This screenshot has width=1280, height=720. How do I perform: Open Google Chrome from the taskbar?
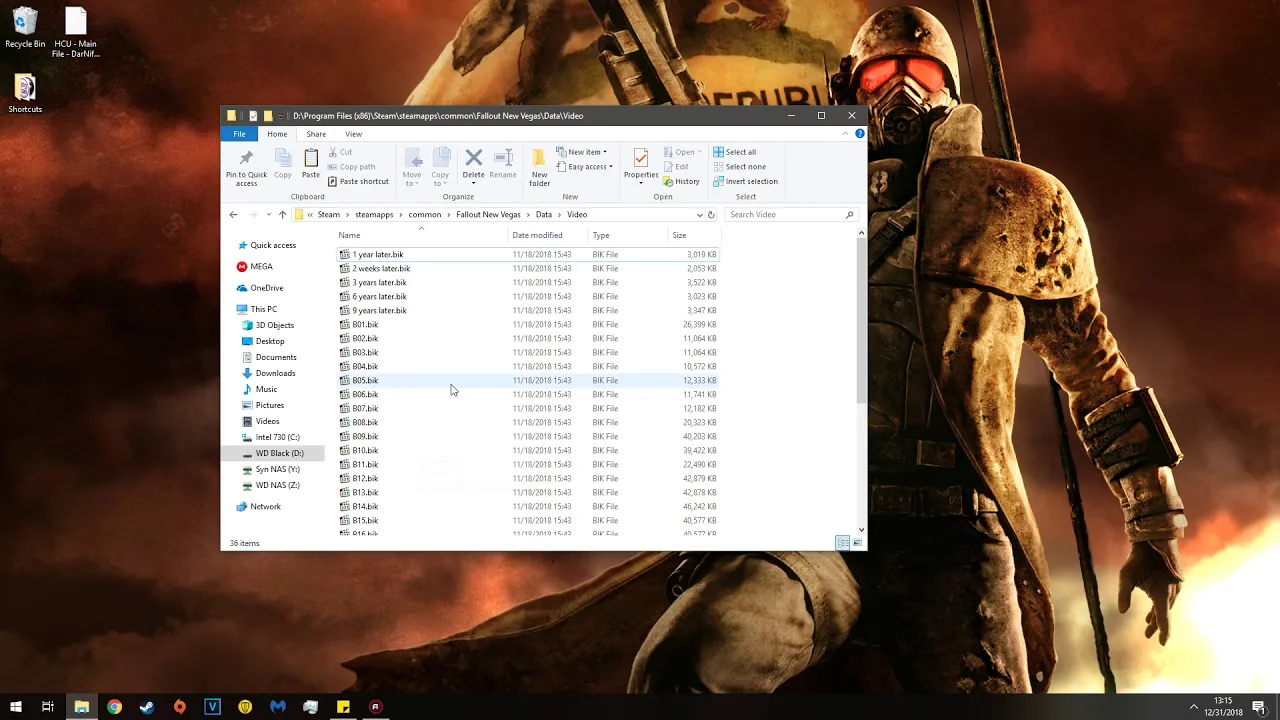point(114,707)
